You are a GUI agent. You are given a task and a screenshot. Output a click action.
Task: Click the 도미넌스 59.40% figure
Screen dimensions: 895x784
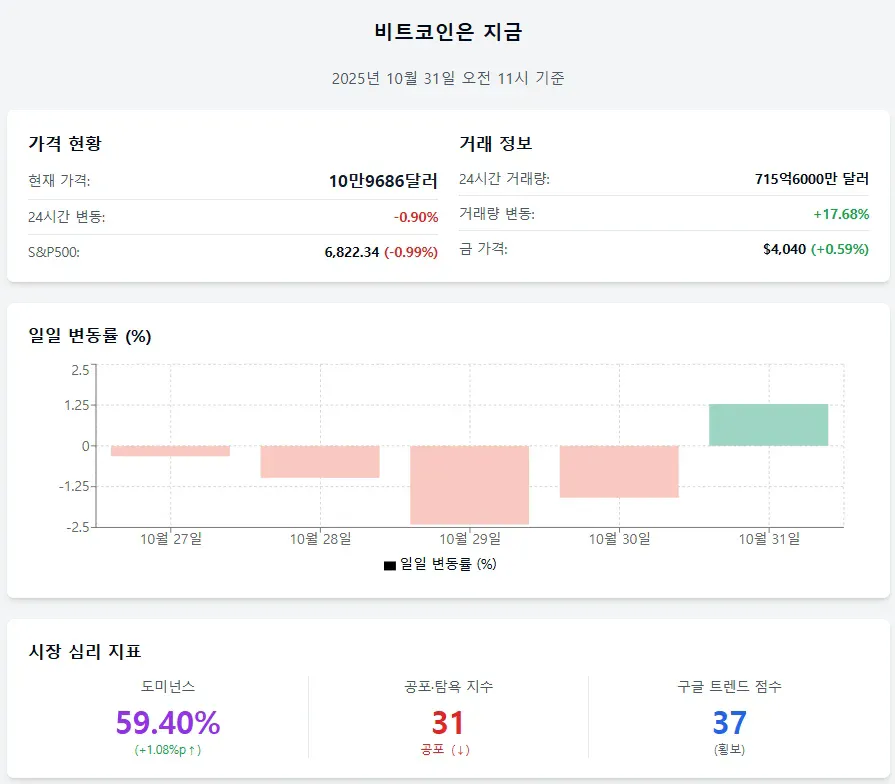[168, 722]
